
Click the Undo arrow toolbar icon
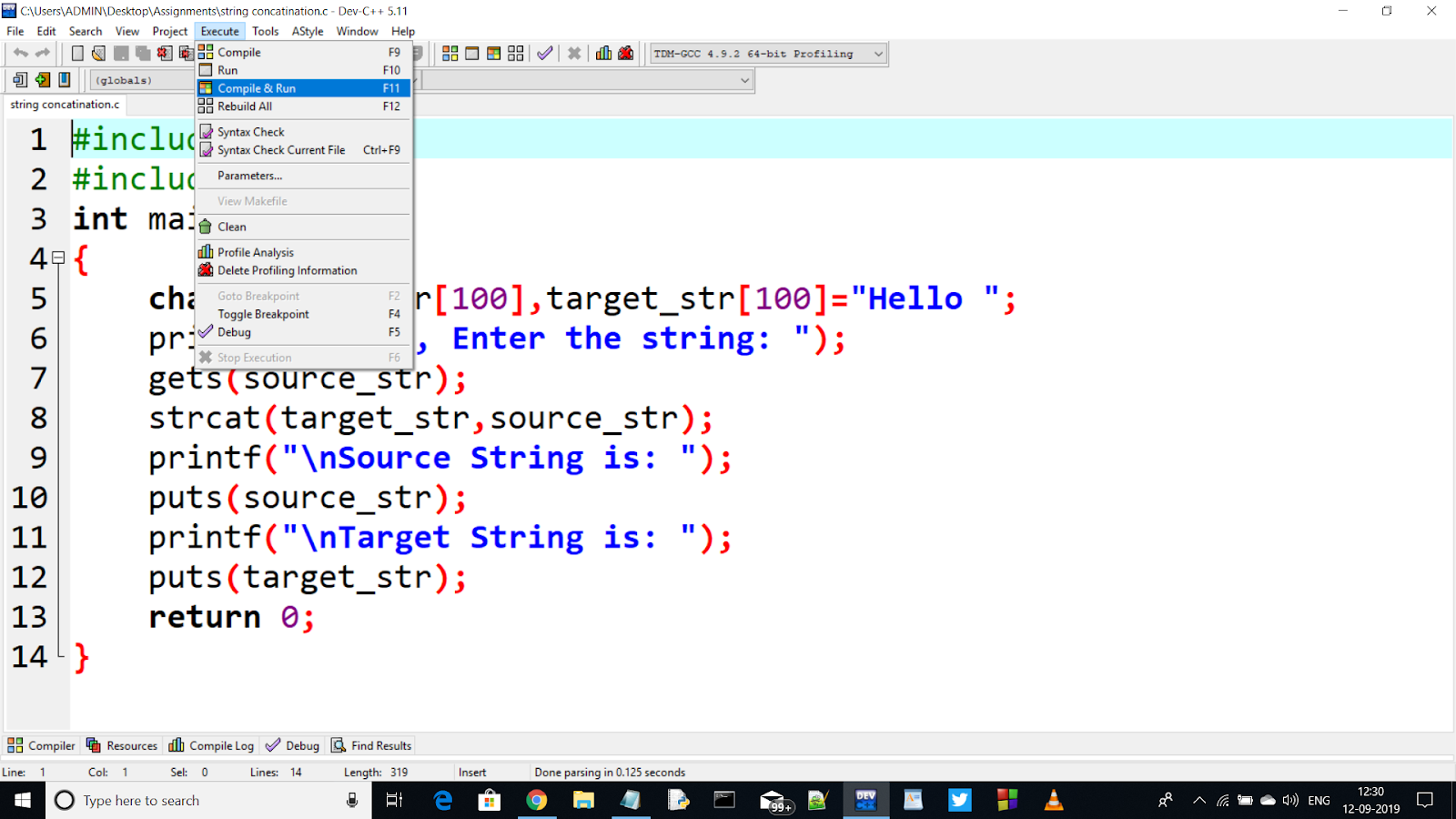pos(20,53)
